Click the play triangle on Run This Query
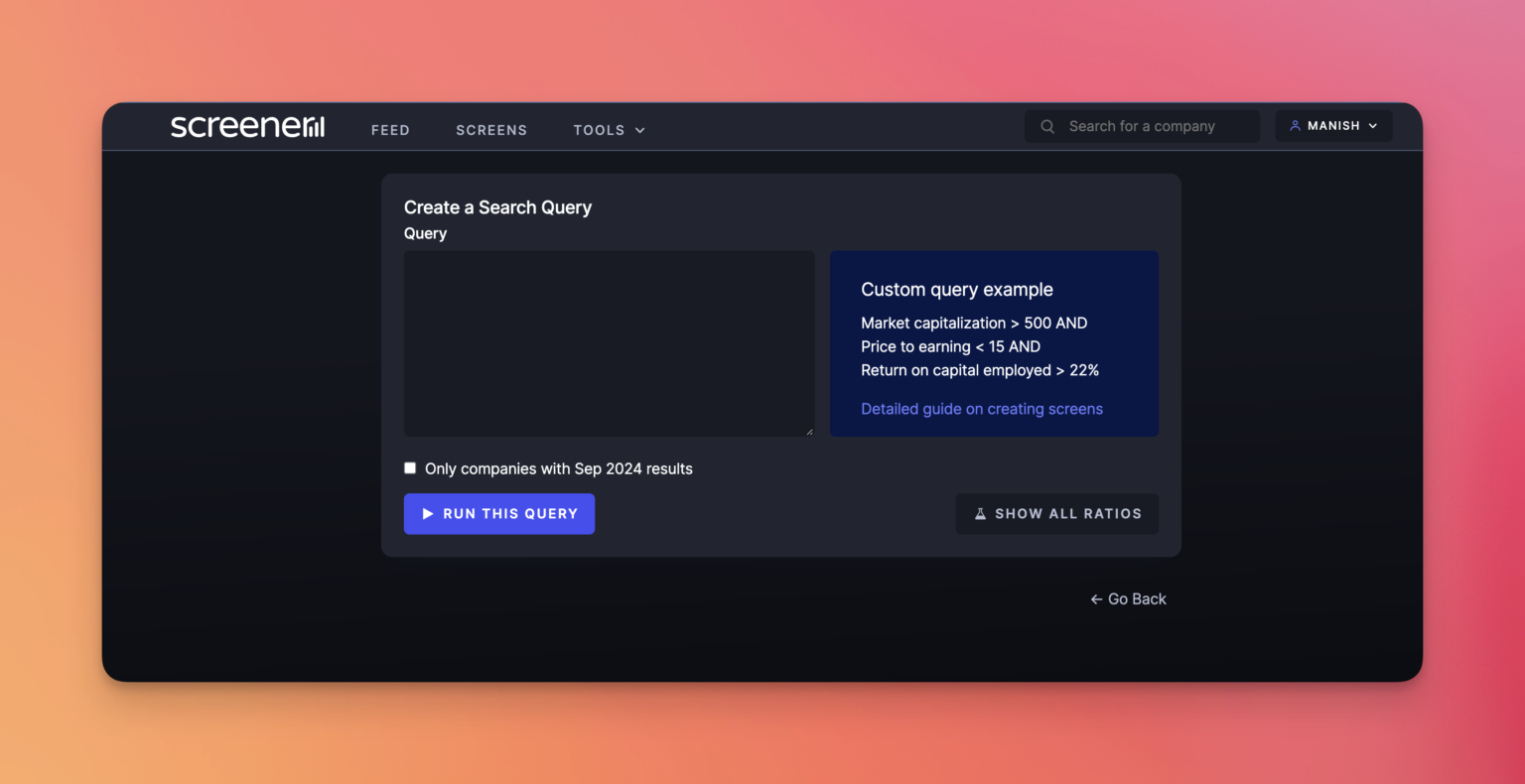This screenshot has width=1525, height=784. pyautogui.click(x=428, y=513)
